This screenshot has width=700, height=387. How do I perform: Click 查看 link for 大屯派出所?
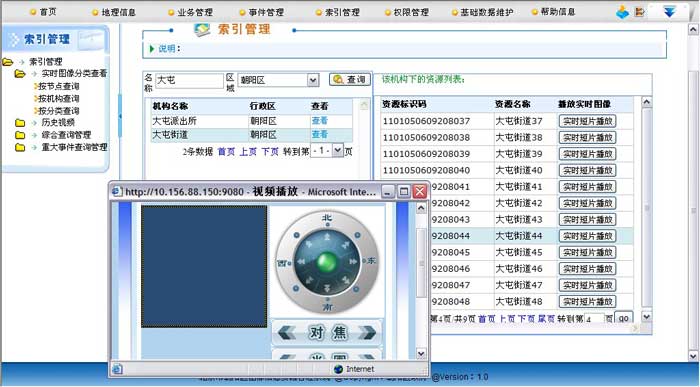pos(320,121)
